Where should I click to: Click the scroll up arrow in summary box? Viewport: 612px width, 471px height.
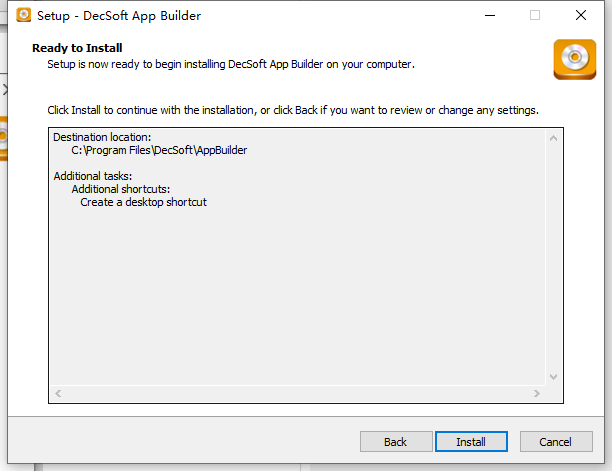click(553, 138)
